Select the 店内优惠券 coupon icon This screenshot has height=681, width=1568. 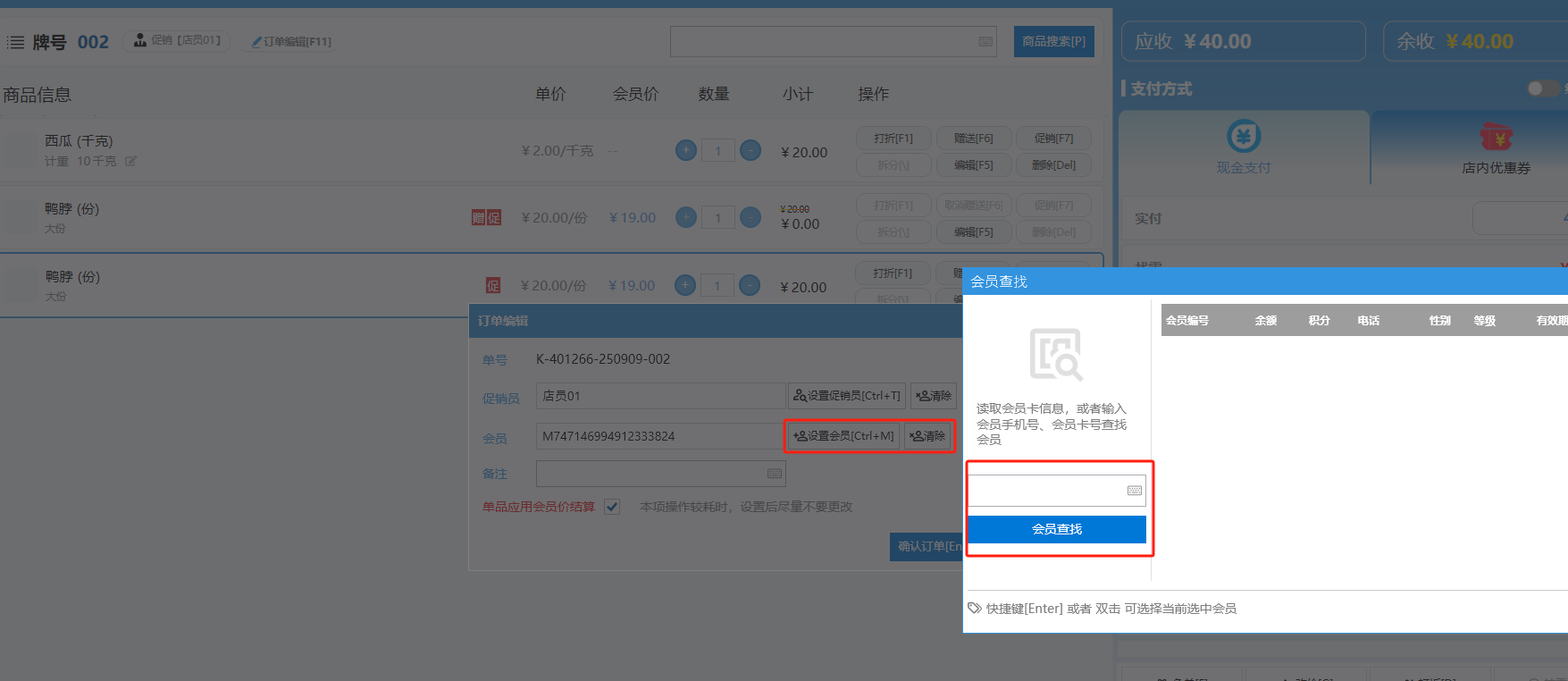1496,138
